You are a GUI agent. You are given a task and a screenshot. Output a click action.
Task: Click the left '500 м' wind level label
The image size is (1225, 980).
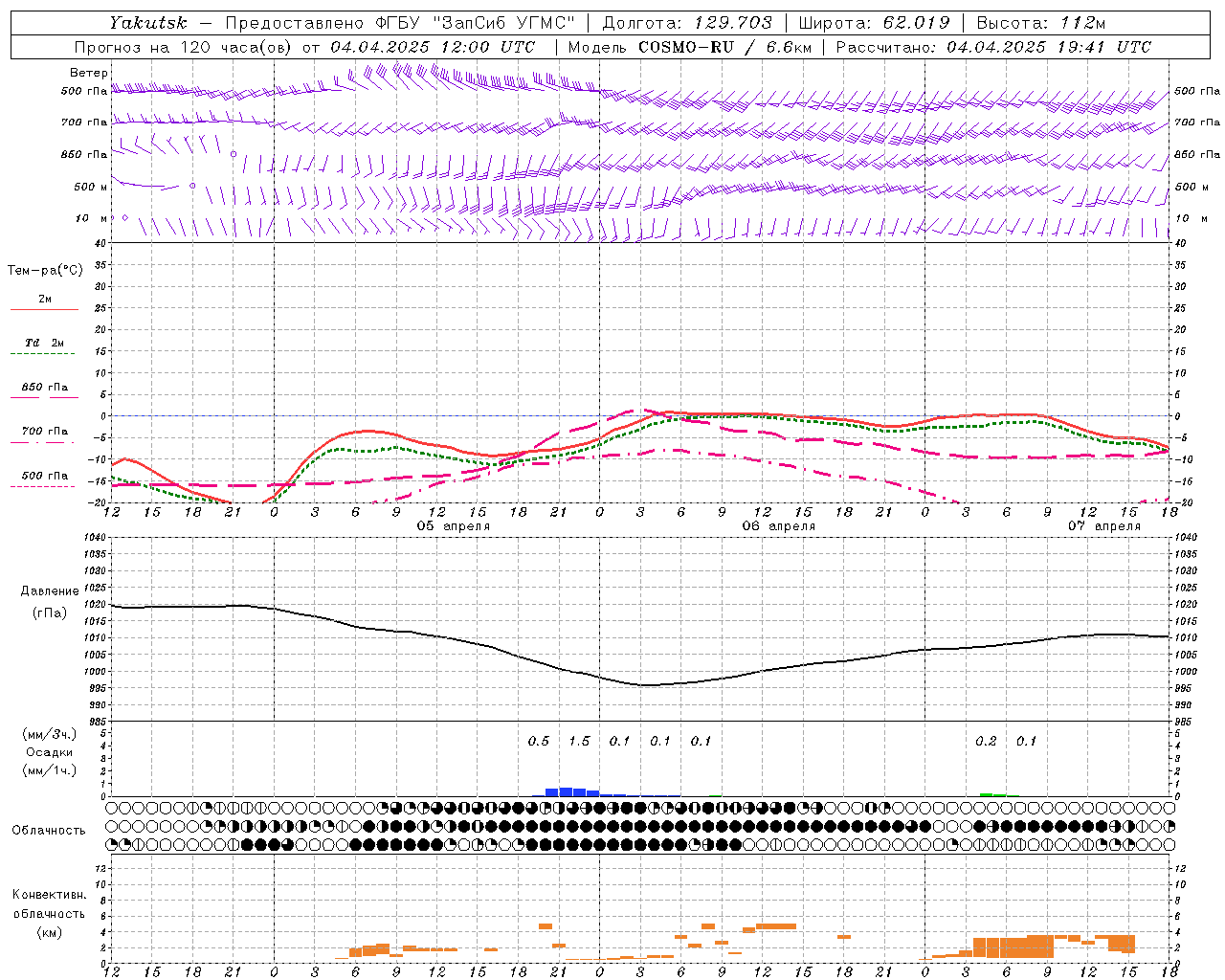point(91,187)
